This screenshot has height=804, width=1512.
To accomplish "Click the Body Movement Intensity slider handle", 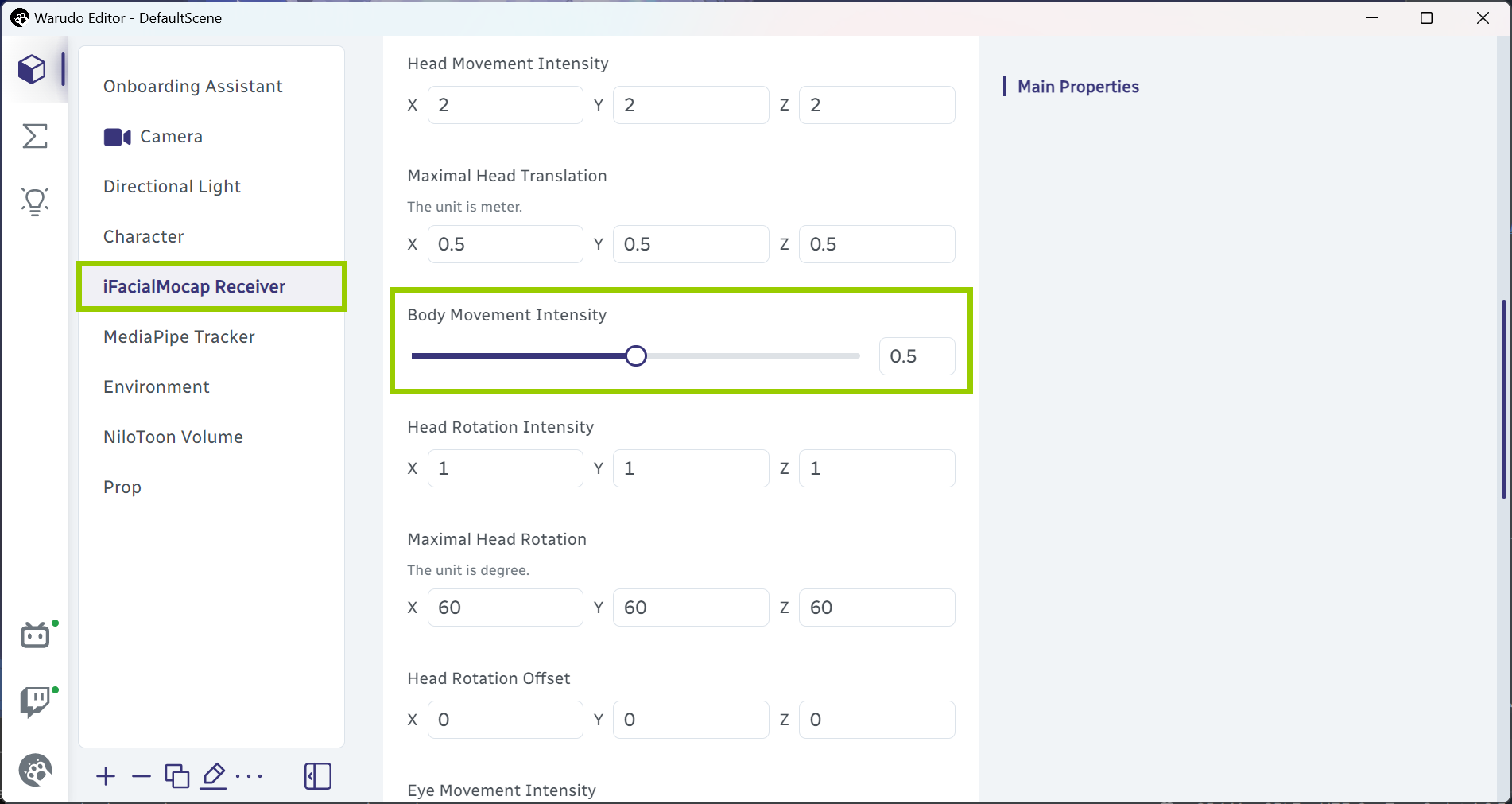I will coord(636,356).
